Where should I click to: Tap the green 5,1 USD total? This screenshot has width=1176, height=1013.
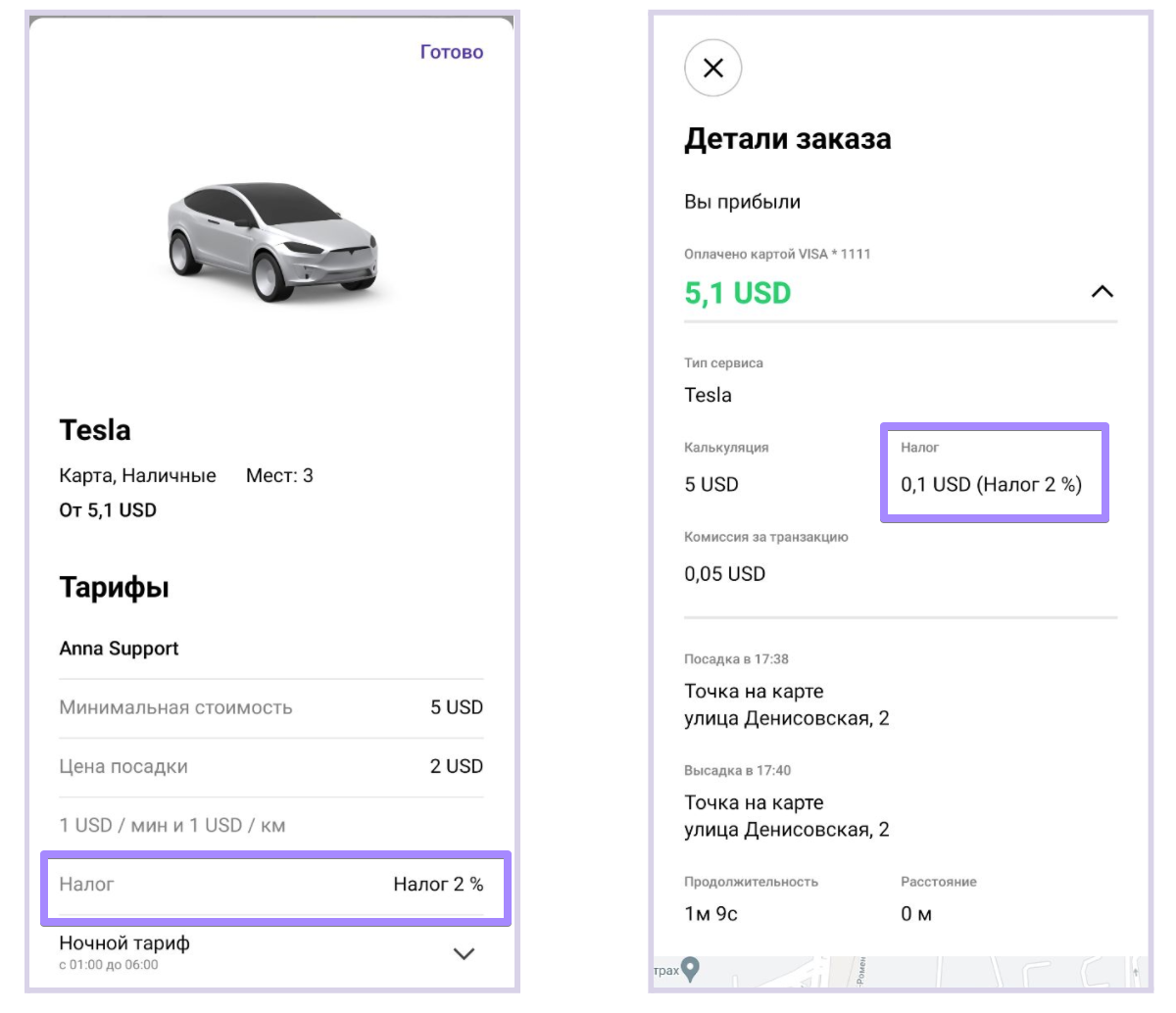coord(737,293)
